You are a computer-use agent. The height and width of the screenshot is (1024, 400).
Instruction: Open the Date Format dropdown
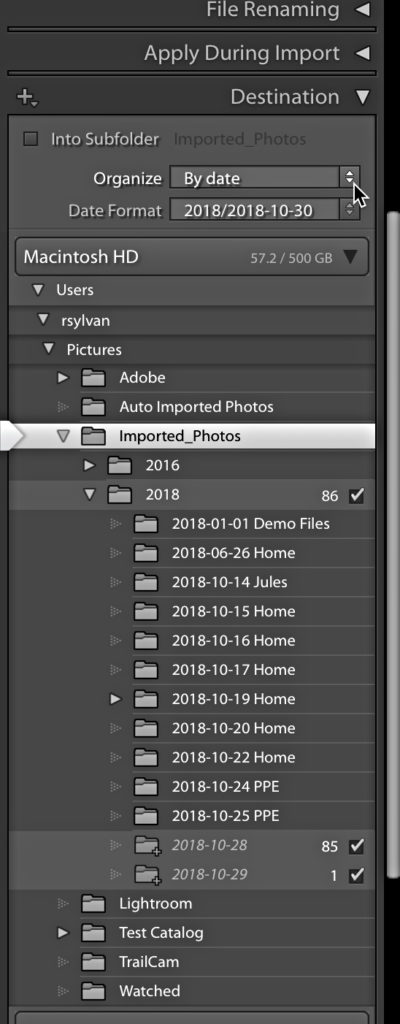coord(265,210)
